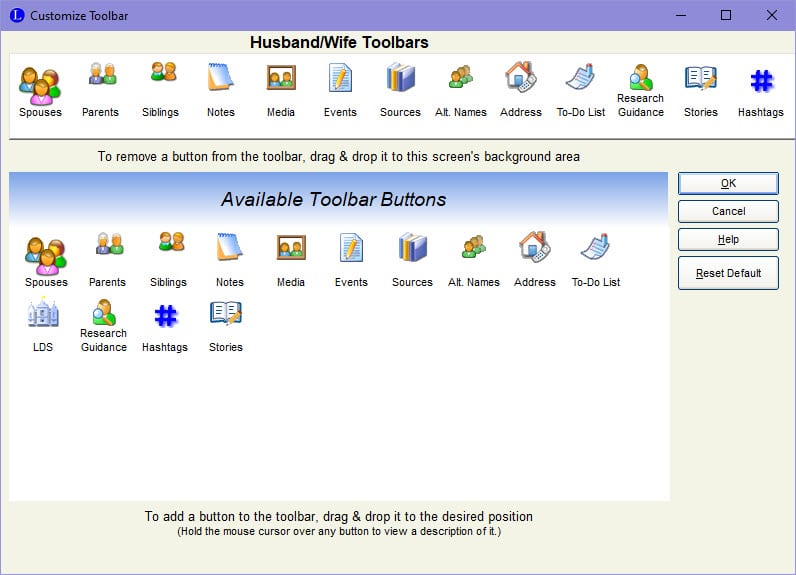796x575 pixels.
Task: Open the Help button
Action: [728, 239]
